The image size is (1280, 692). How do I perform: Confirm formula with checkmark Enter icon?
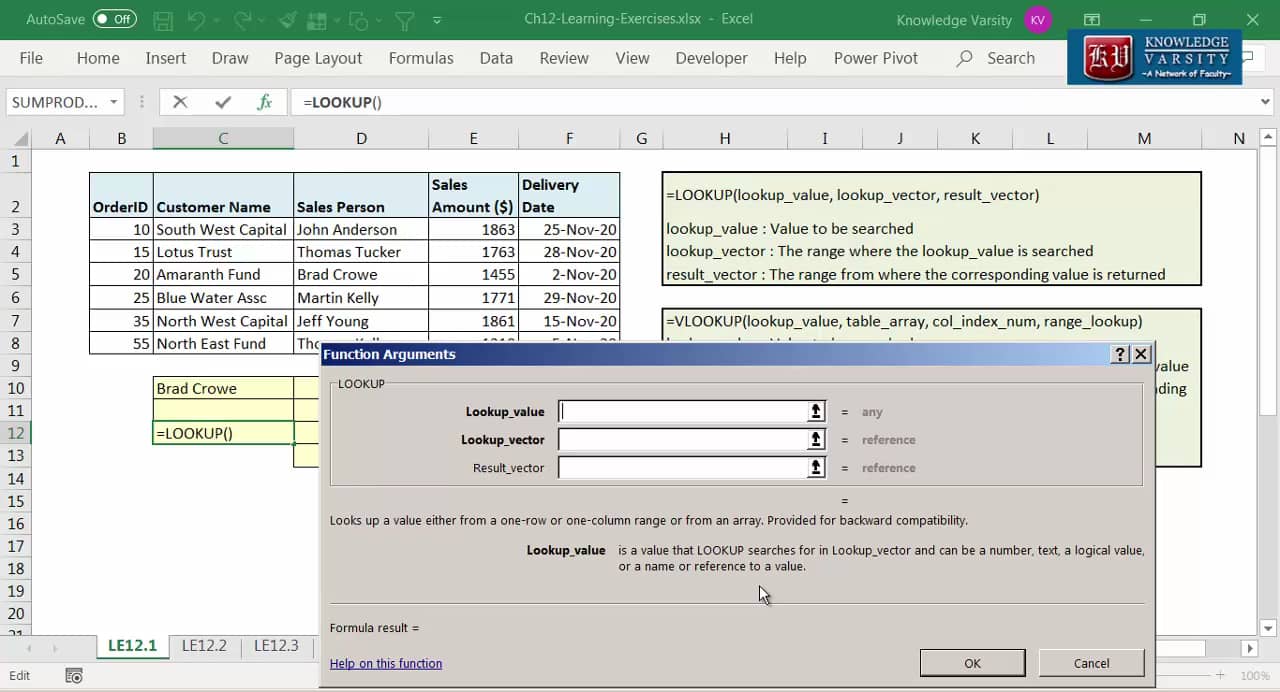(222, 102)
